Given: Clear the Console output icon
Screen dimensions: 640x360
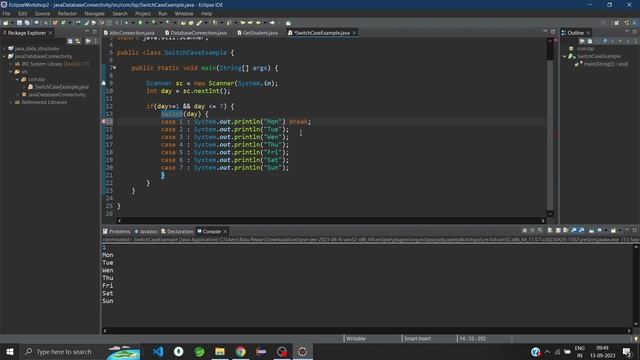Looking at the screenshot, I should (550, 231).
